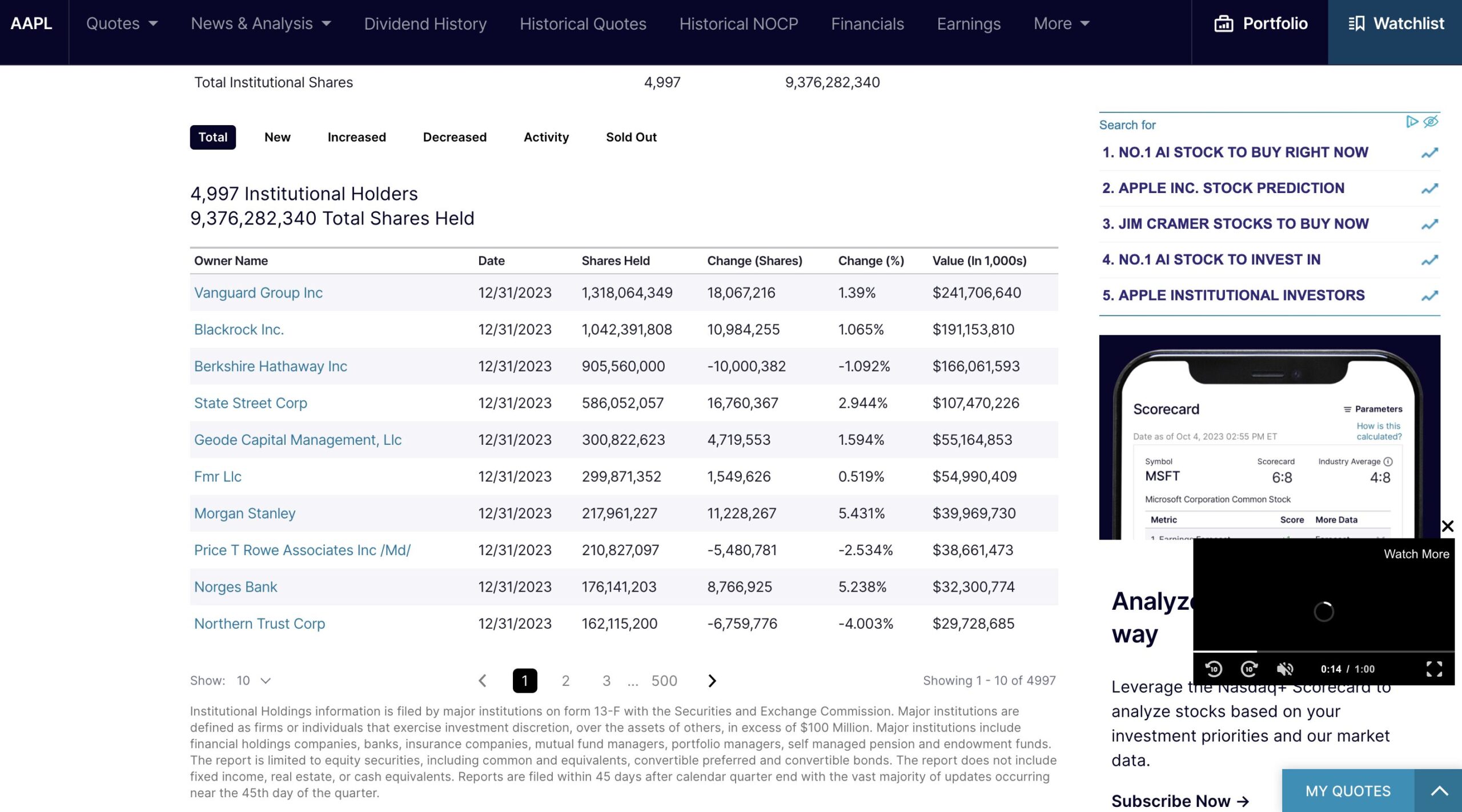The height and width of the screenshot is (812, 1462).
Task: Select the Total holders tab
Action: coord(212,137)
